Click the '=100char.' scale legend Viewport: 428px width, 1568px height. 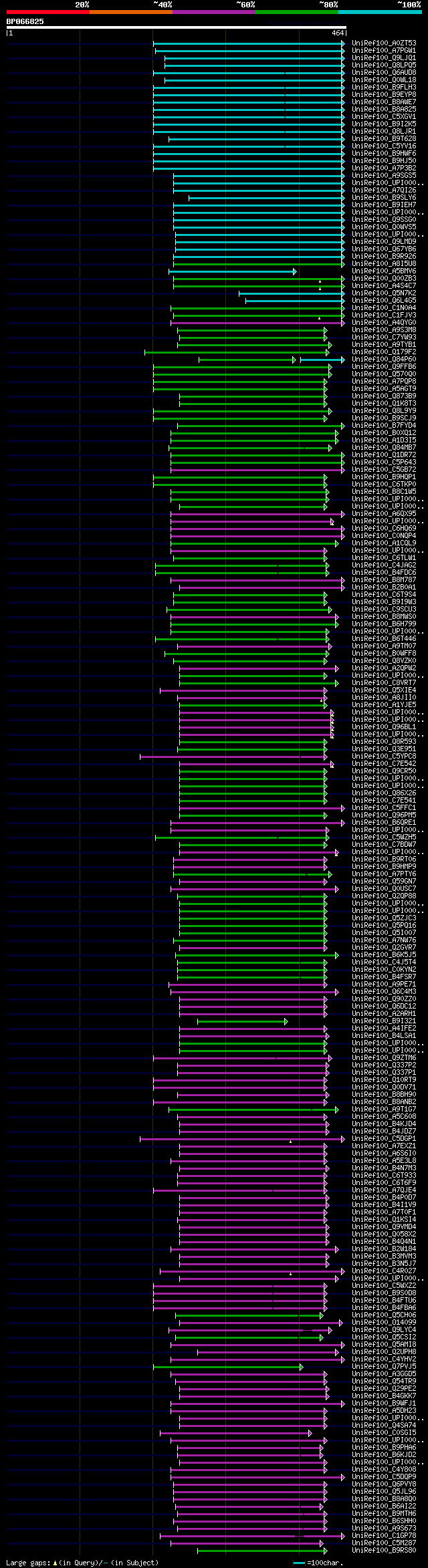[x=318, y=1563]
